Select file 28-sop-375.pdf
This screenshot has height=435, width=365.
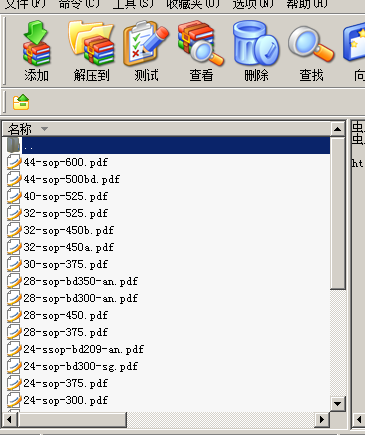coord(66,332)
